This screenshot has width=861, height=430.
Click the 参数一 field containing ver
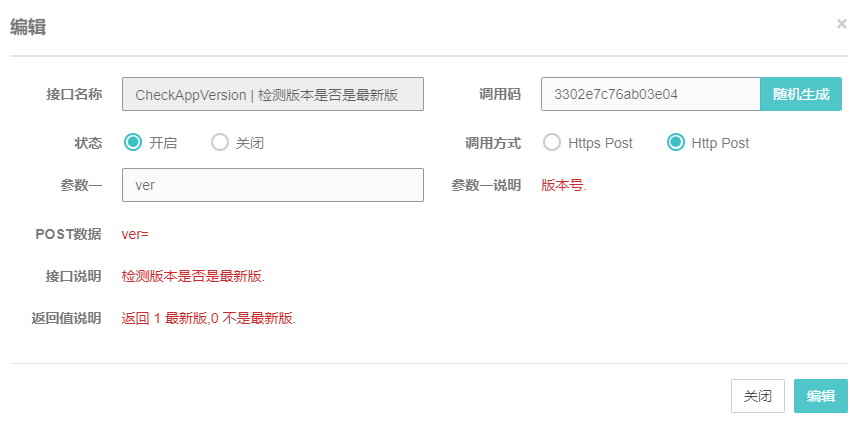(273, 185)
